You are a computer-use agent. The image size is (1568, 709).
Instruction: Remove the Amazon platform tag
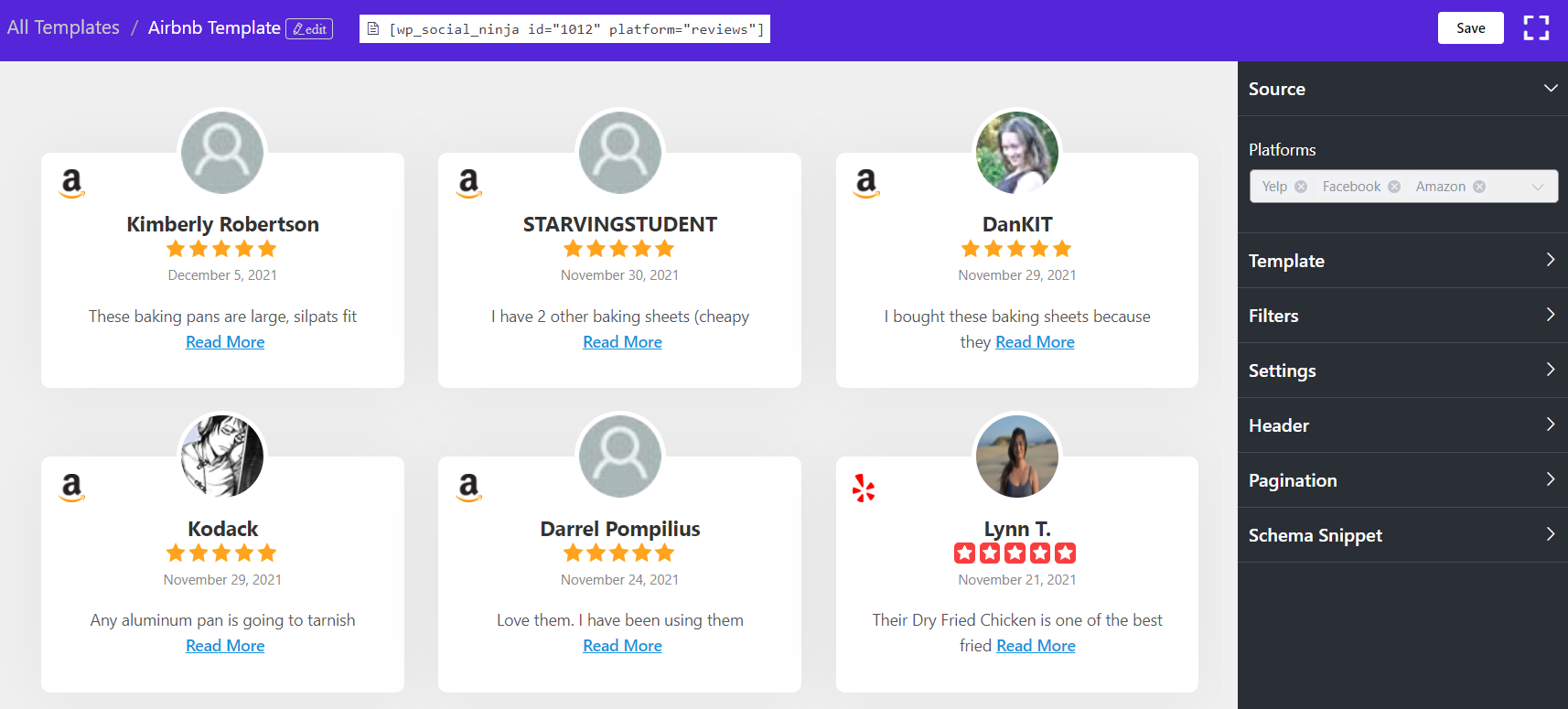pyautogui.click(x=1479, y=187)
